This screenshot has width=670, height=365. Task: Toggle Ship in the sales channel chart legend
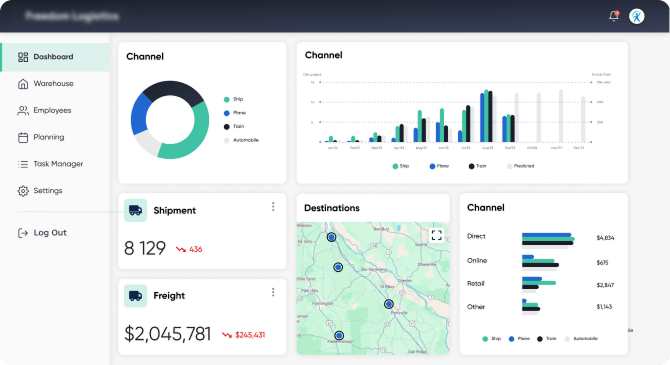(491, 339)
